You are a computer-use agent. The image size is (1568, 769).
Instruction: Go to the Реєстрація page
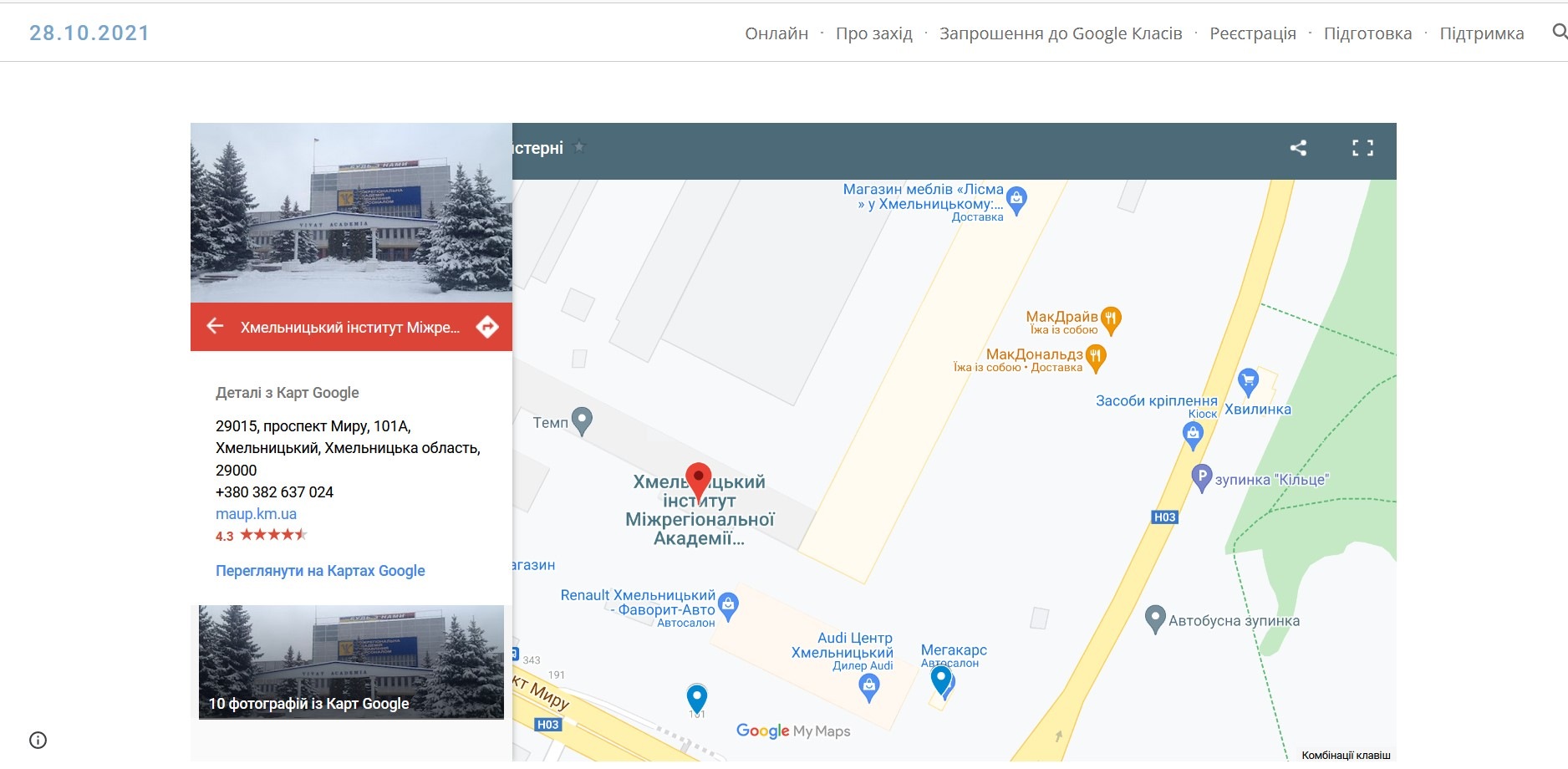coord(1252,33)
